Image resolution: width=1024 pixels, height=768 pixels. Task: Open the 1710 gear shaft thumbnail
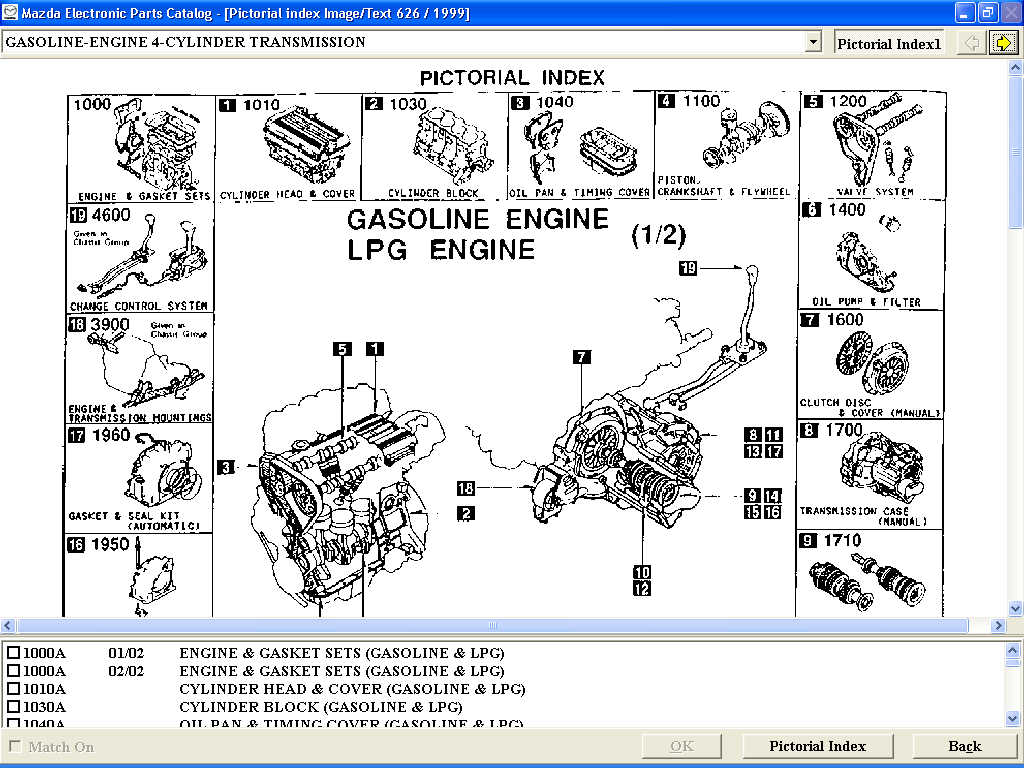pyautogui.click(x=869, y=573)
